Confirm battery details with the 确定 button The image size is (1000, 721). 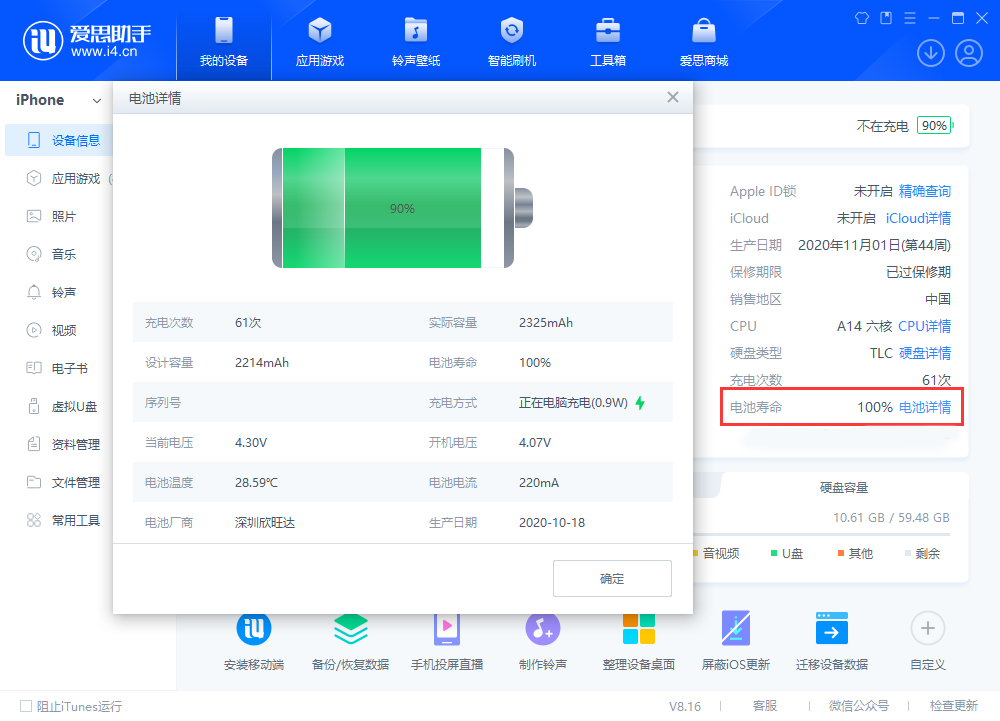tap(612, 578)
